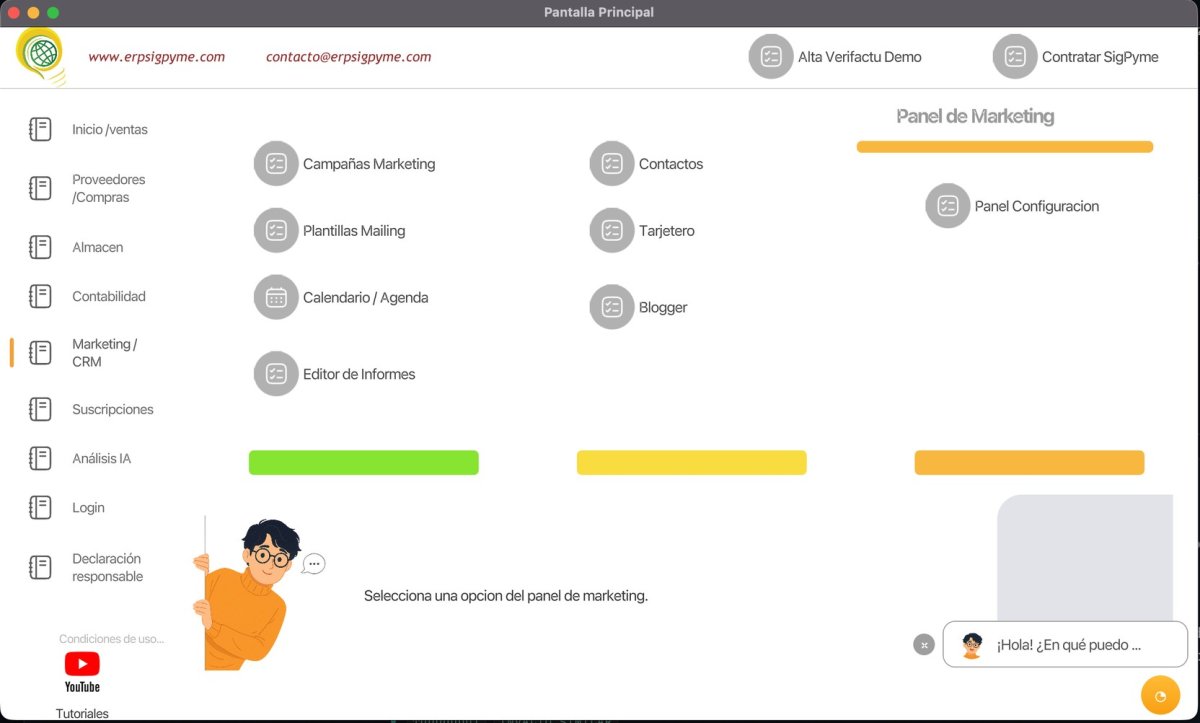Open the Análisis IA section

point(101,458)
